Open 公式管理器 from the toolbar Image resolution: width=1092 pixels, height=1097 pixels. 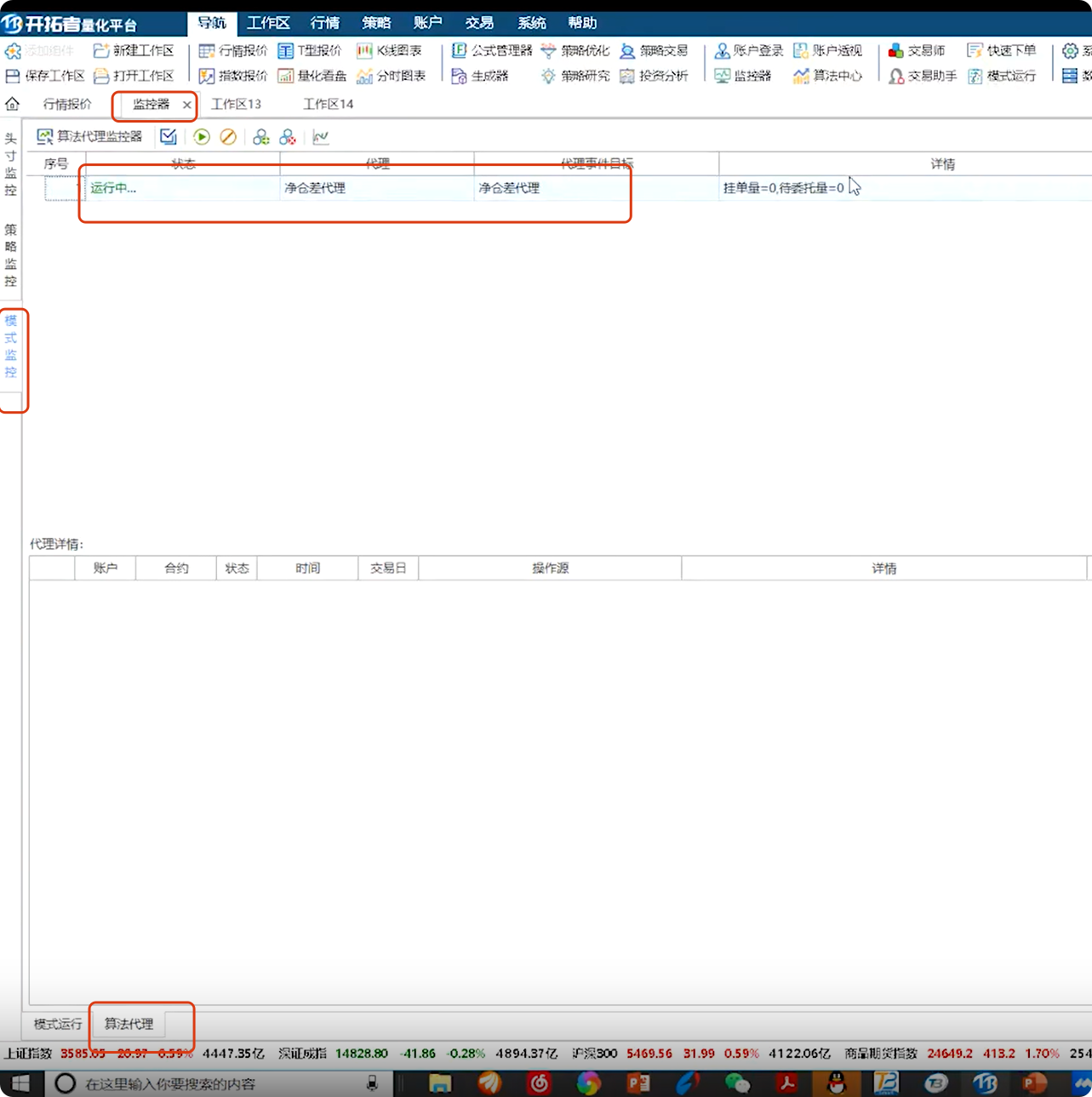click(x=492, y=51)
